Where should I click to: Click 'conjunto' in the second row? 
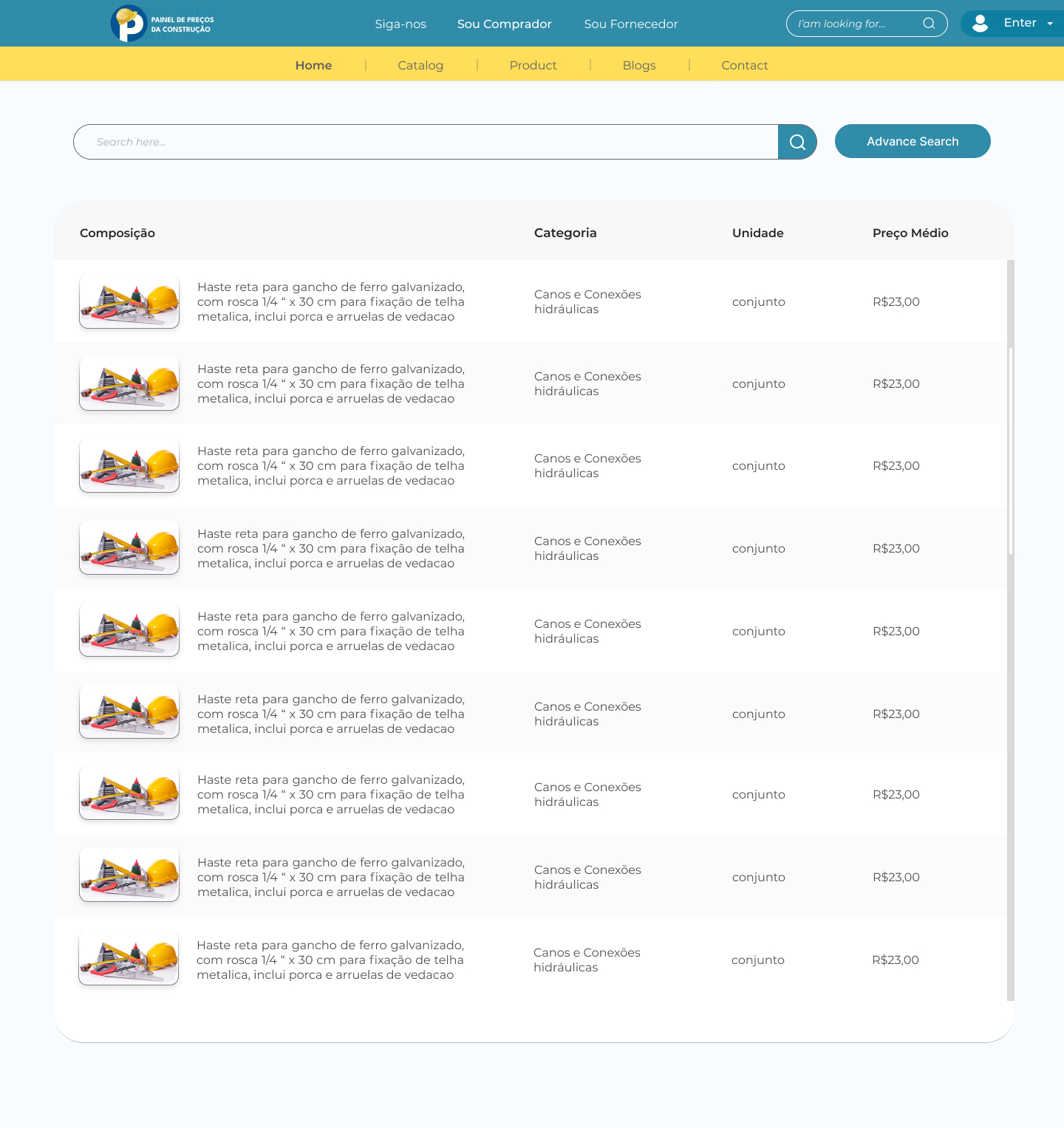click(x=759, y=384)
